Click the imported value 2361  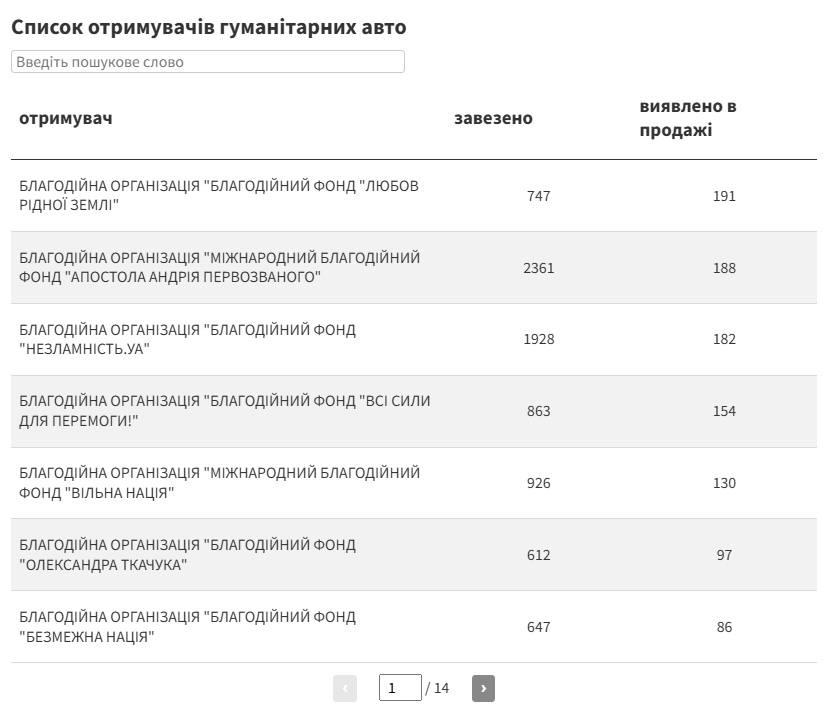point(538,268)
